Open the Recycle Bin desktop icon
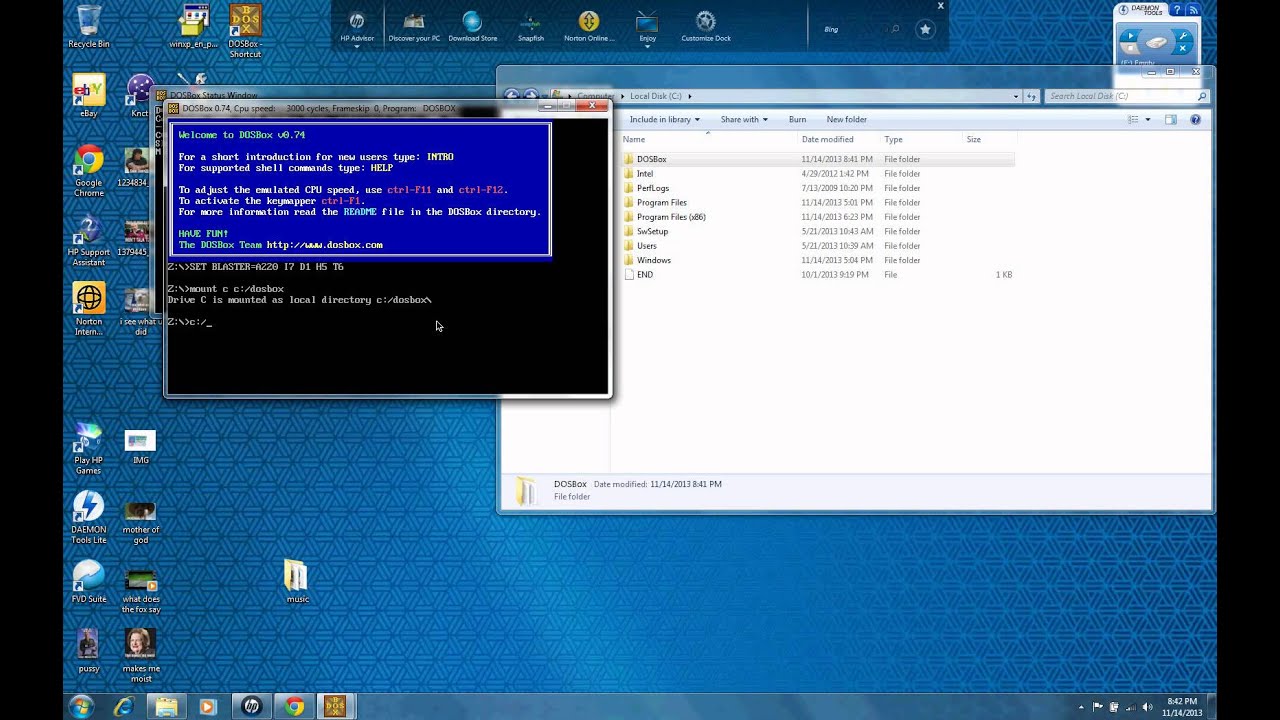The image size is (1280, 720). 88,27
